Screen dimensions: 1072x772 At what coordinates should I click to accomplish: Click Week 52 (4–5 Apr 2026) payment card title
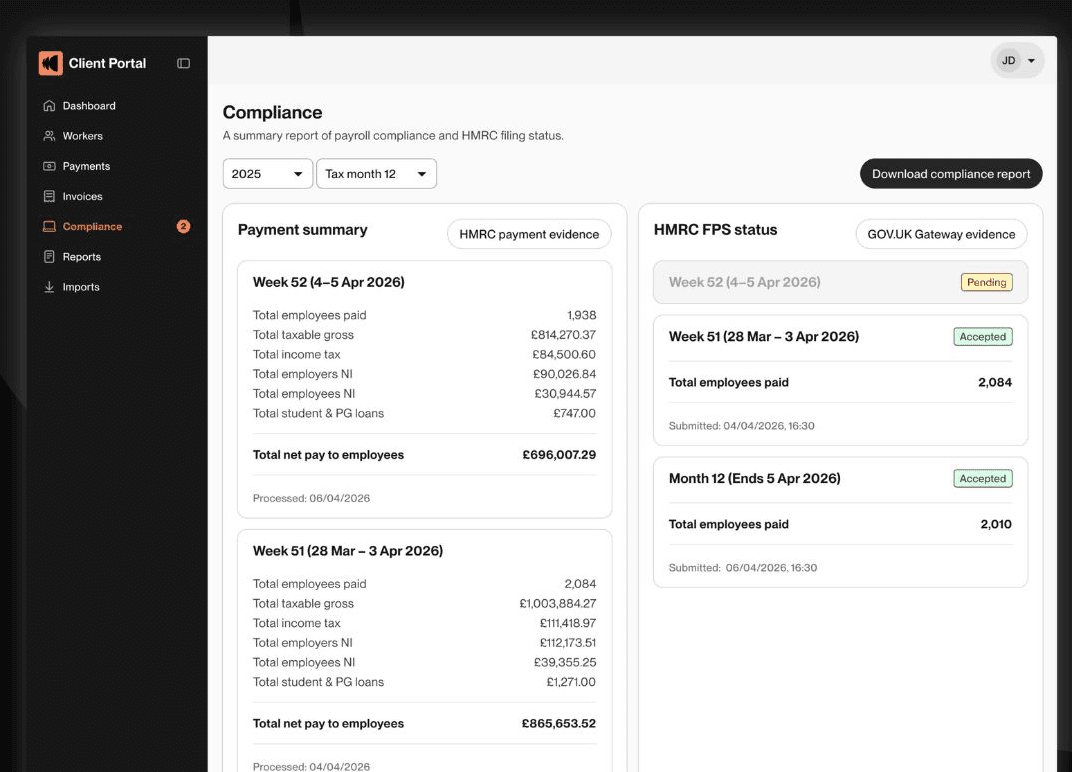[x=329, y=282]
